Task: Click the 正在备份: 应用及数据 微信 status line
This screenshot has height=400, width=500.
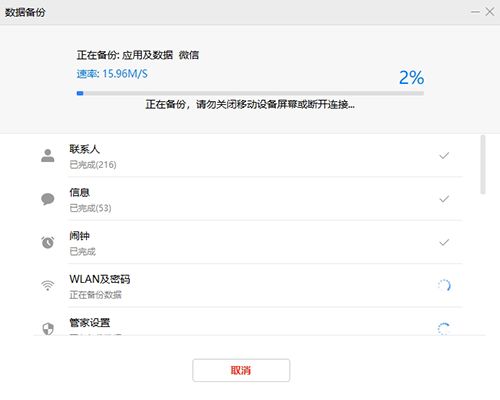Action: tap(138, 55)
